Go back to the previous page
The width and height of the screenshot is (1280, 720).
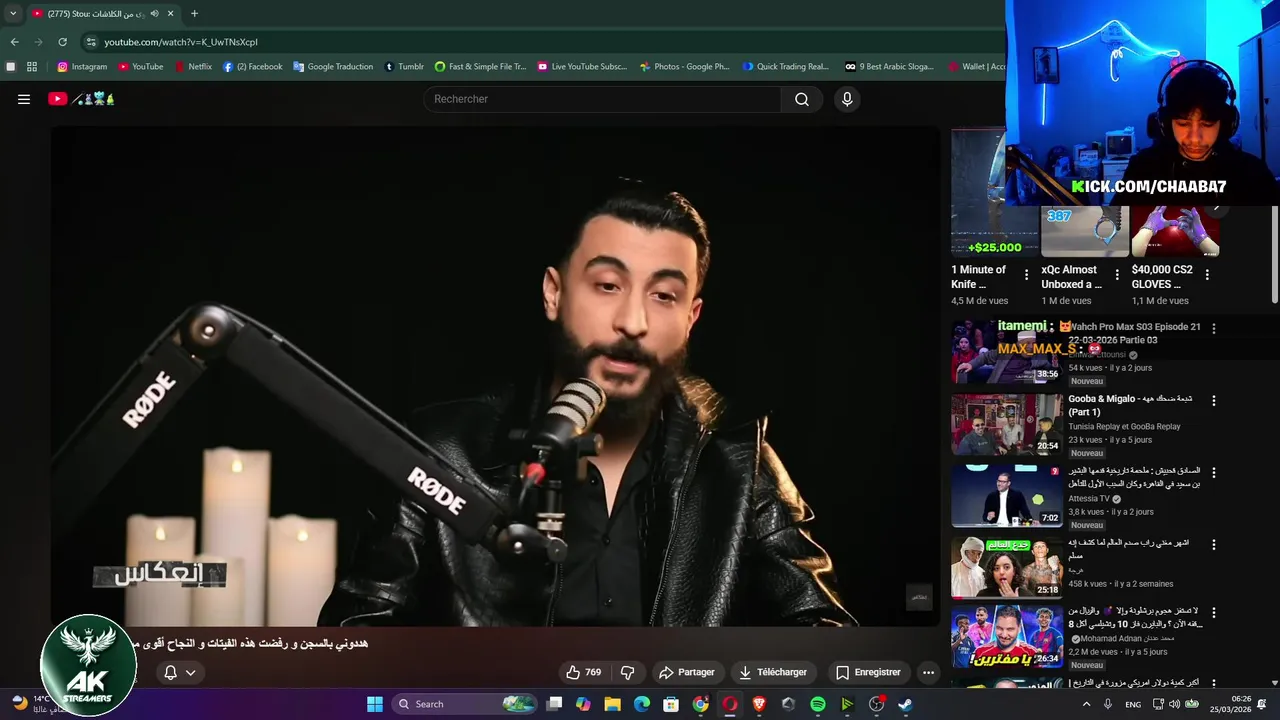coord(14,42)
